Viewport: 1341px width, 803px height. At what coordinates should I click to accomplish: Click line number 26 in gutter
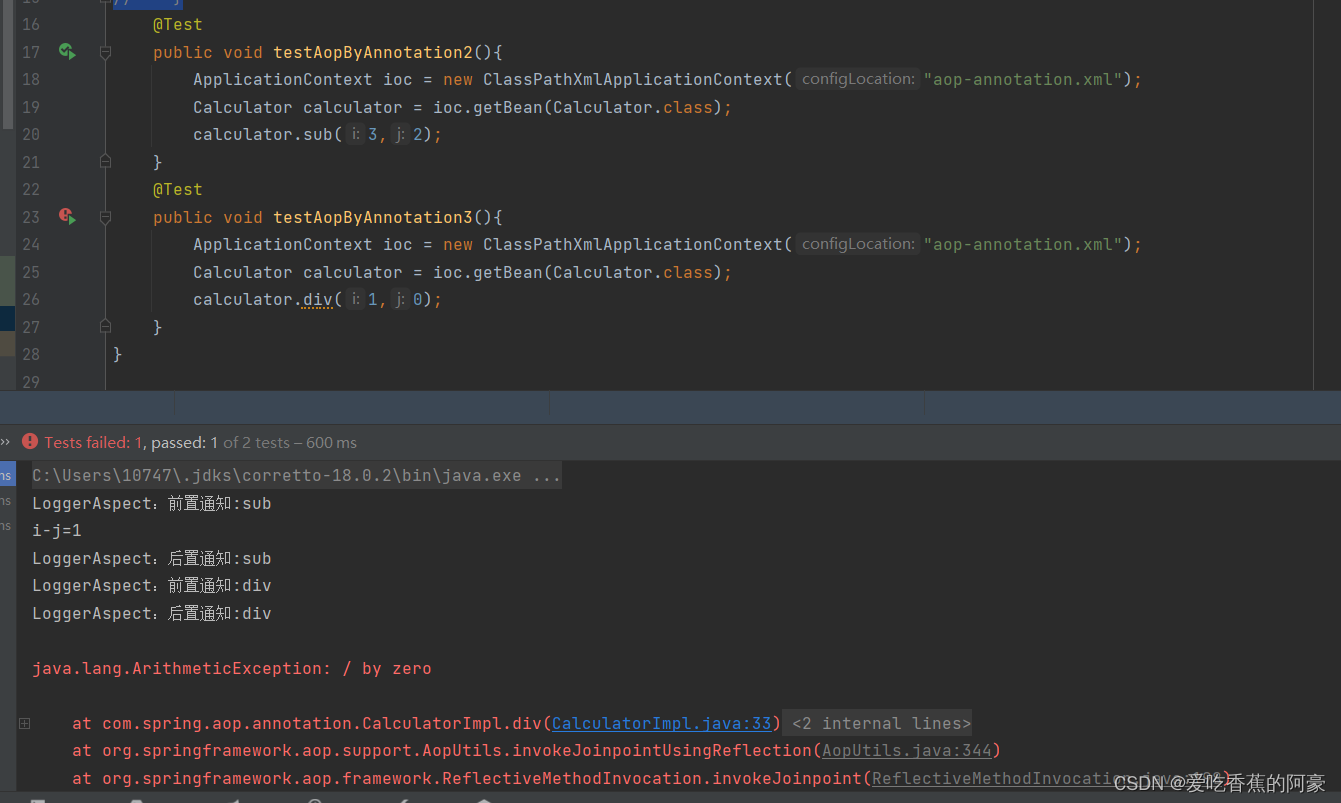tap(30, 299)
